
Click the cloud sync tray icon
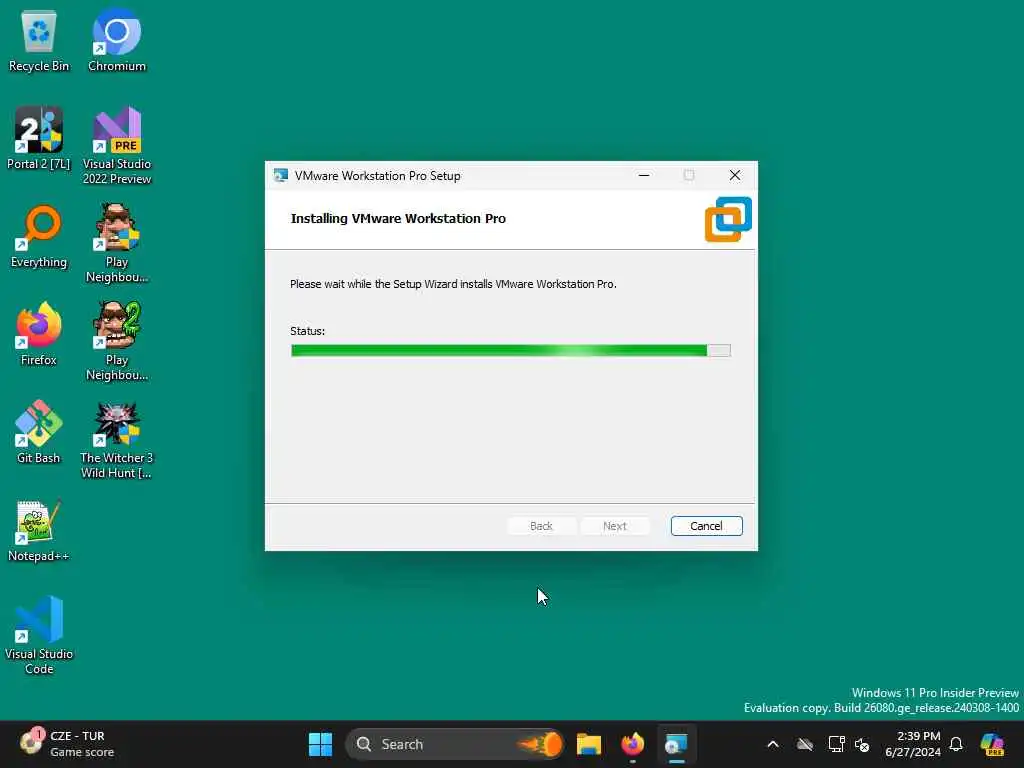tap(805, 744)
